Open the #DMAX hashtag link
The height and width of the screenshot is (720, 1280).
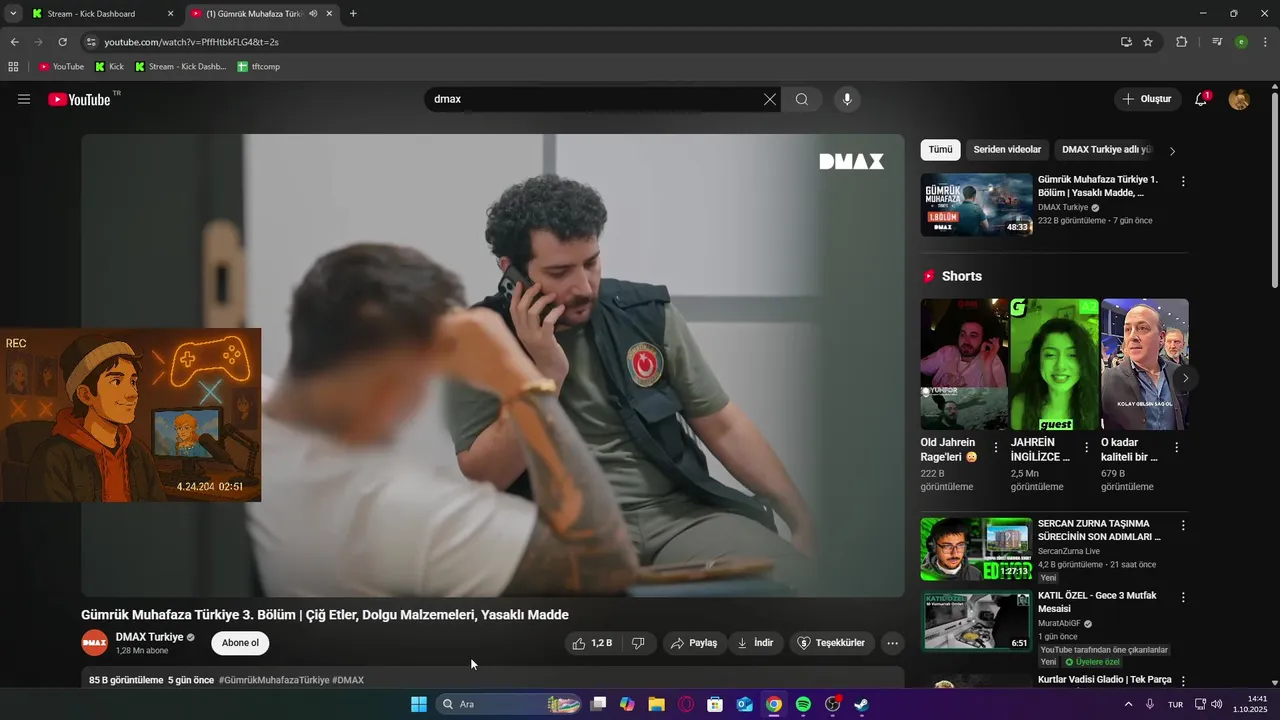348,680
